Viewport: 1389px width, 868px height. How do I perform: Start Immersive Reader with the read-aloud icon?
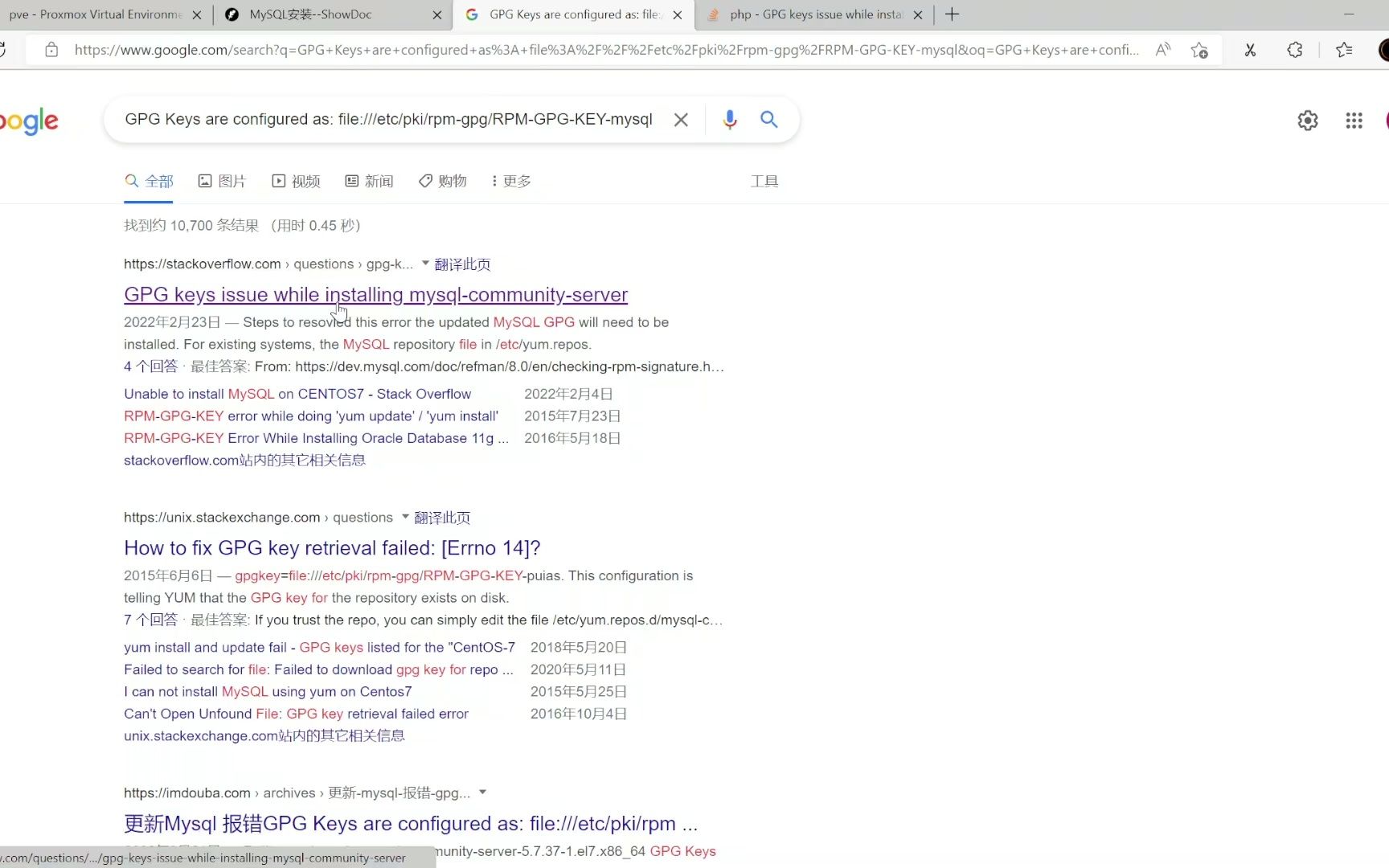1163,50
